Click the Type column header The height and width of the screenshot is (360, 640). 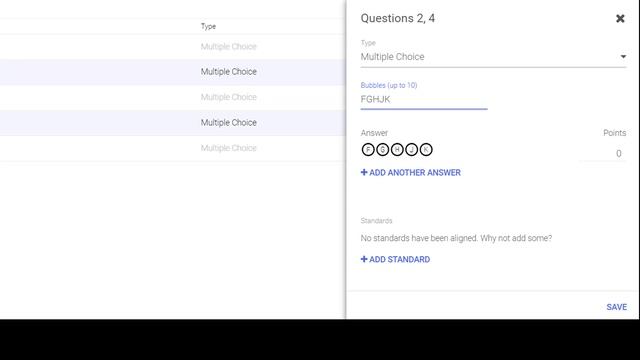208,27
